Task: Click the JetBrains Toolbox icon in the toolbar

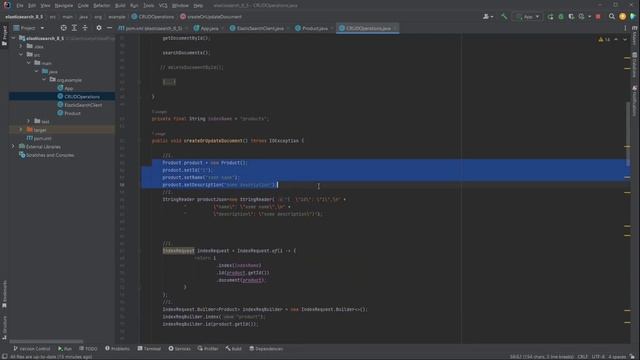Action: coord(633,17)
